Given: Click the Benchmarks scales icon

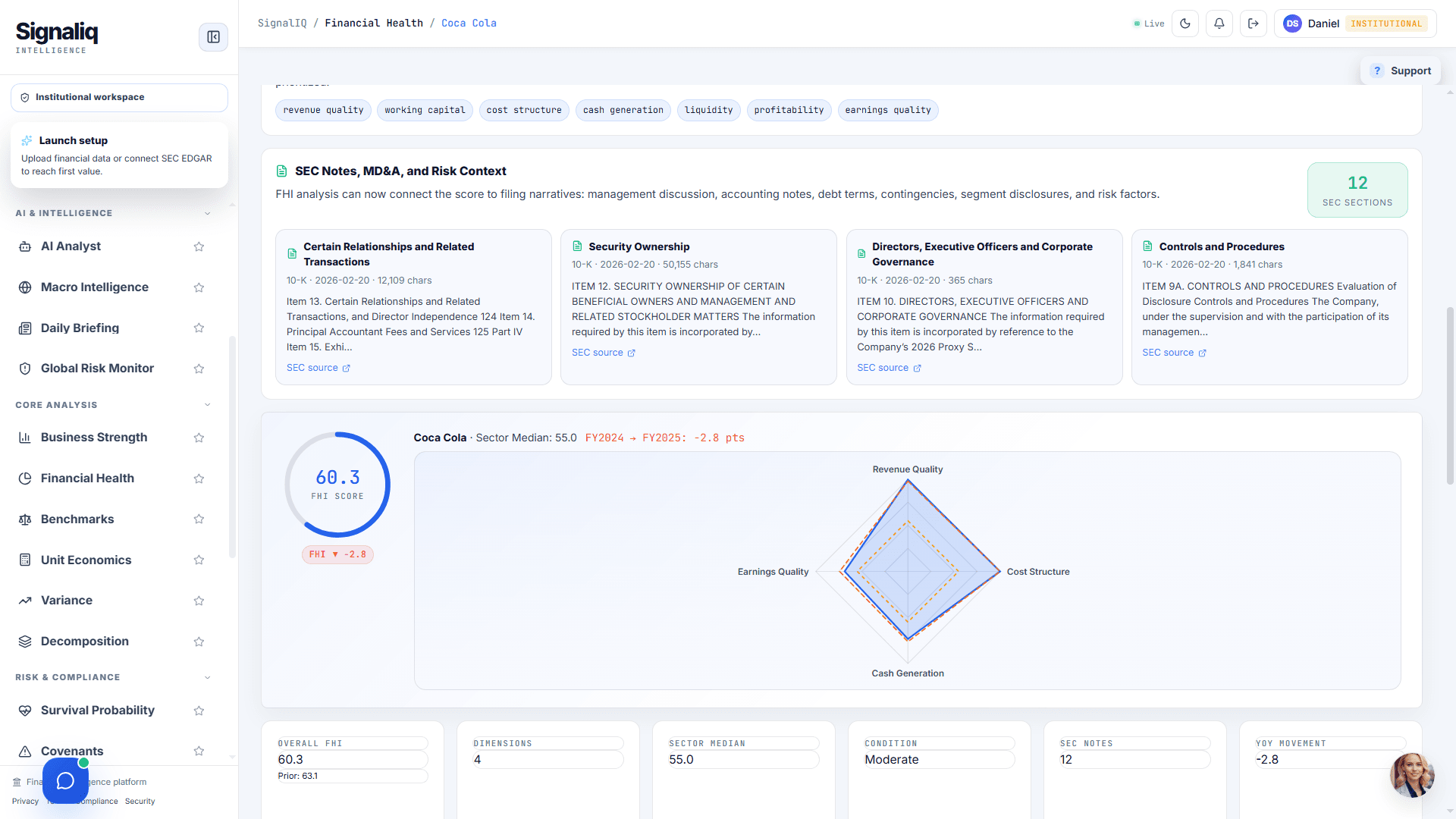Looking at the screenshot, I should point(25,519).
